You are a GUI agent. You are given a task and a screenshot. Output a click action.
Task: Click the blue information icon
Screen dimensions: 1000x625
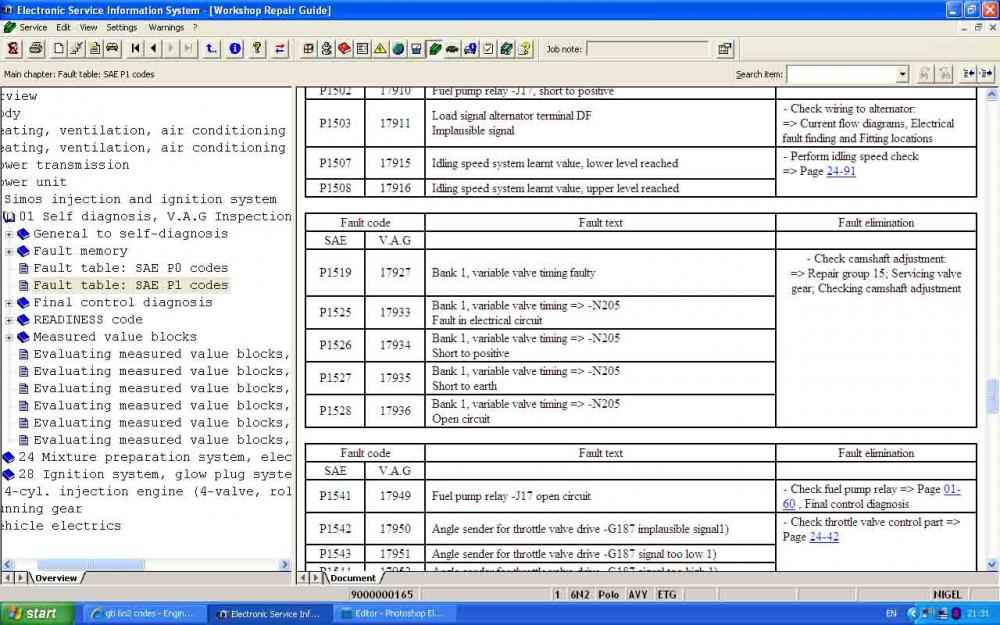235,48
